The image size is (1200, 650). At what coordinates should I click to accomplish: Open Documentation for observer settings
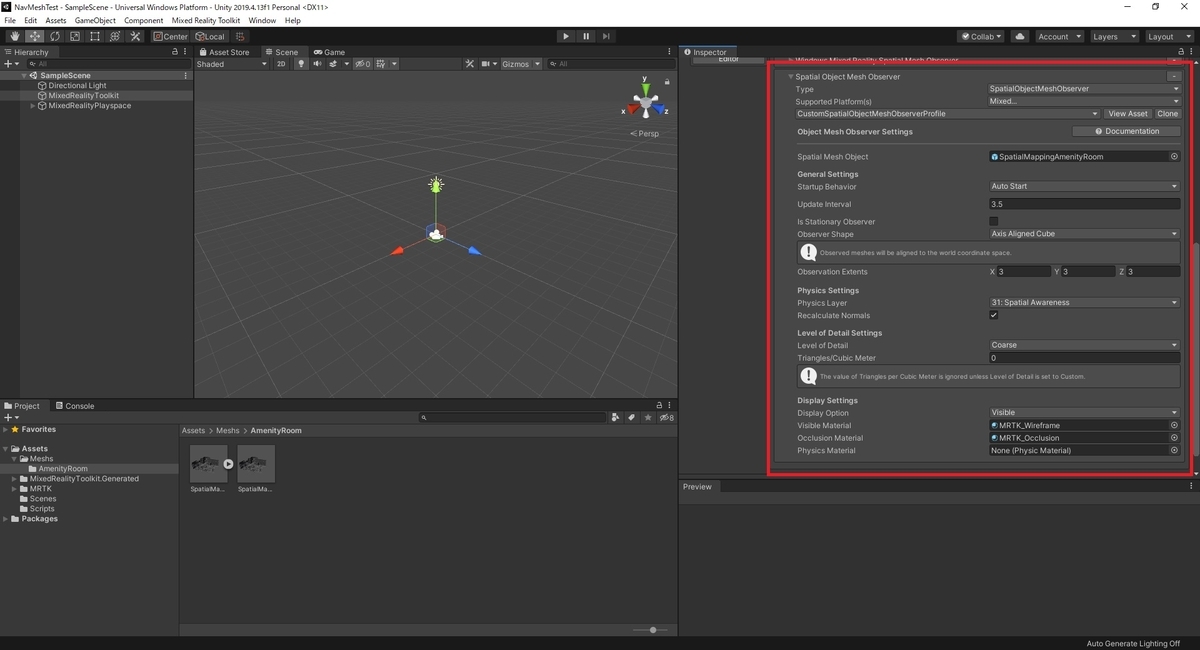point(1126,131)
